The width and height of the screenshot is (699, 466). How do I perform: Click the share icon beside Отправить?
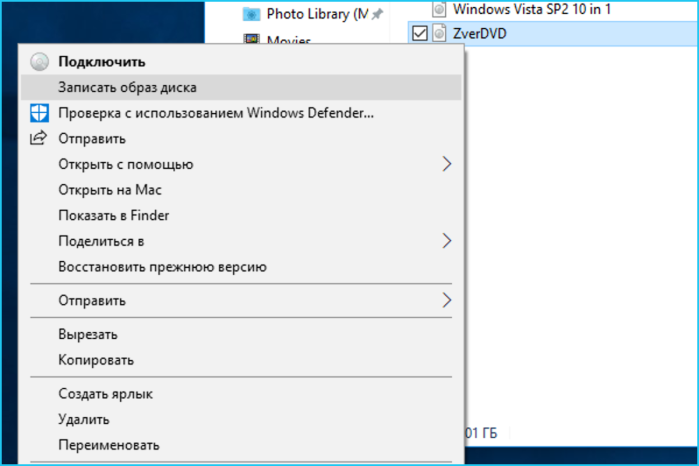click(x=38, y=138)
